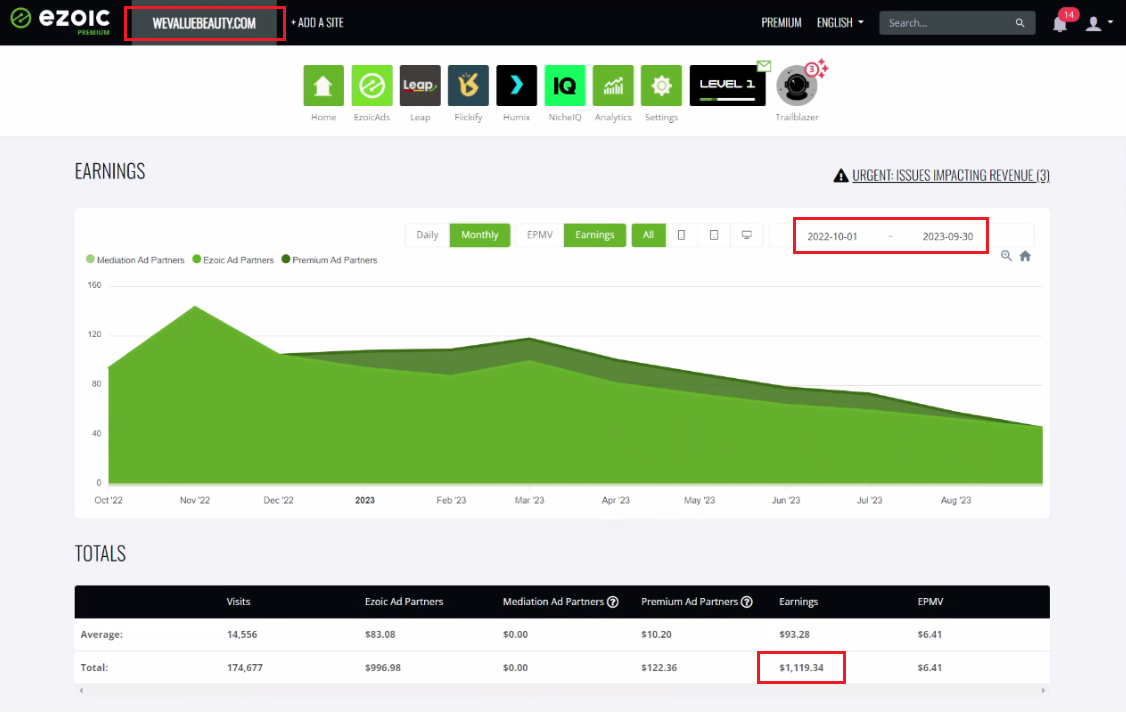Toggle Mediation Ad Partners legend series
Screen dimensions: 1126x714
(x=135, y=260)
